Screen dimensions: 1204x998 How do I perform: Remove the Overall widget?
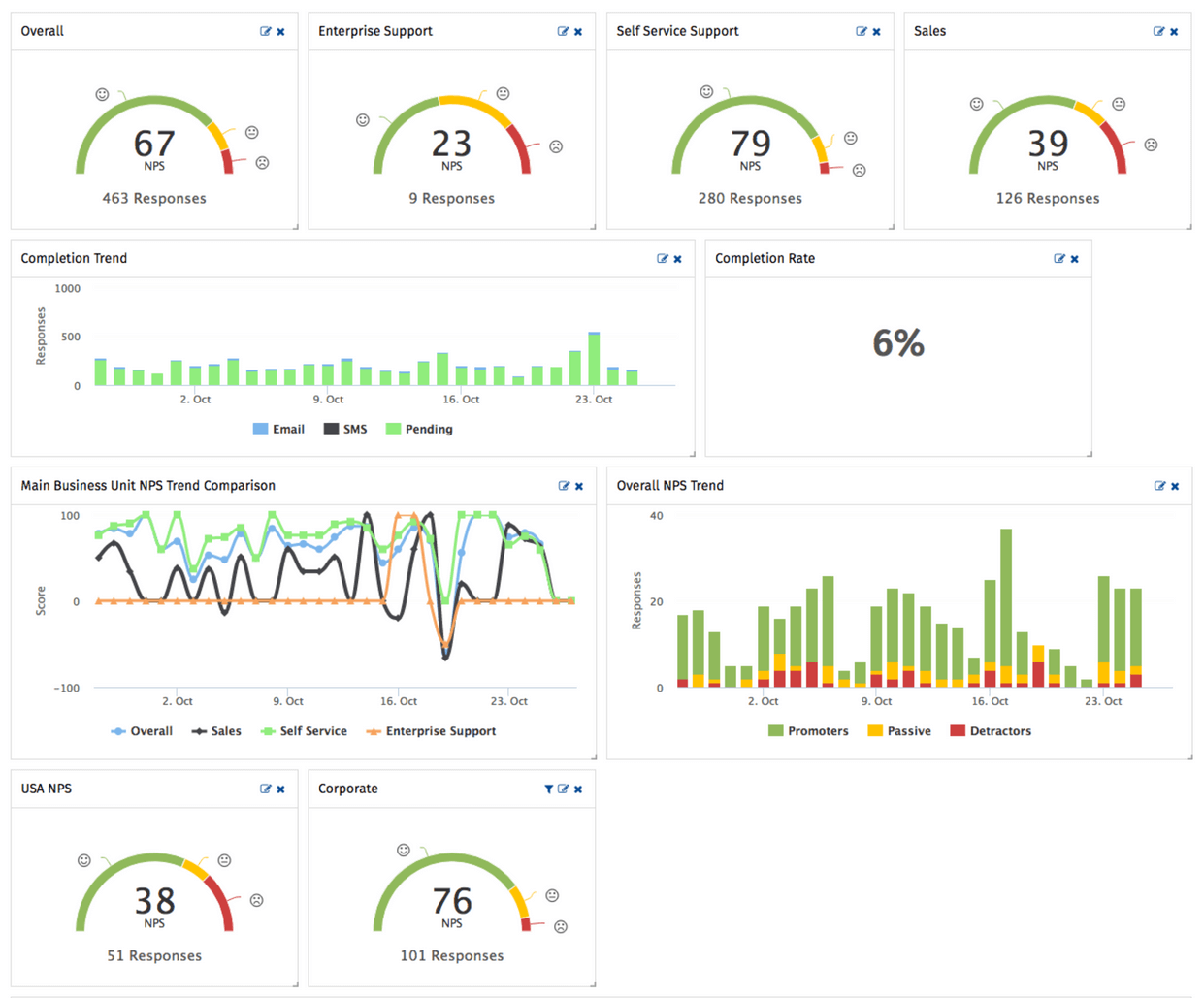280,32
